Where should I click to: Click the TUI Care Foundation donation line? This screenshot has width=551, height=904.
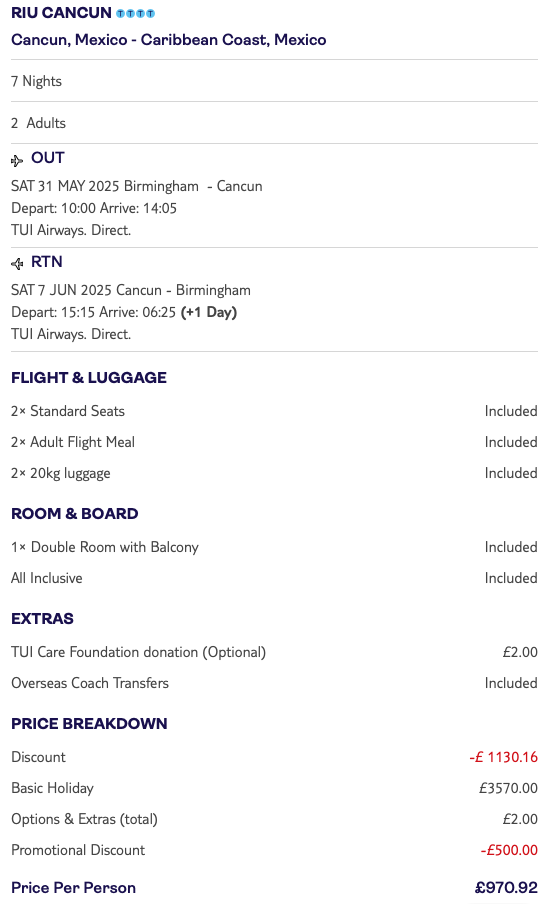point(274,652)
